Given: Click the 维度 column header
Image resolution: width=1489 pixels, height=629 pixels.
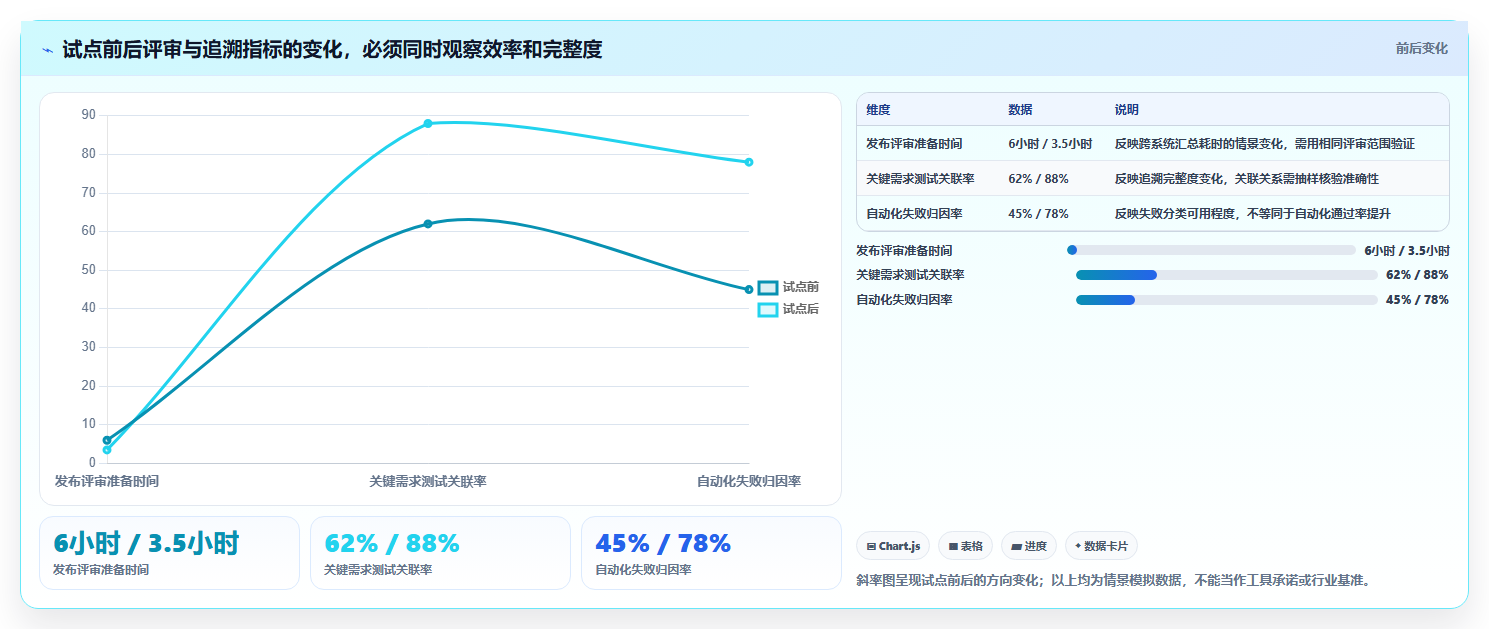Looking at the screenshot, I should [878, 110].
